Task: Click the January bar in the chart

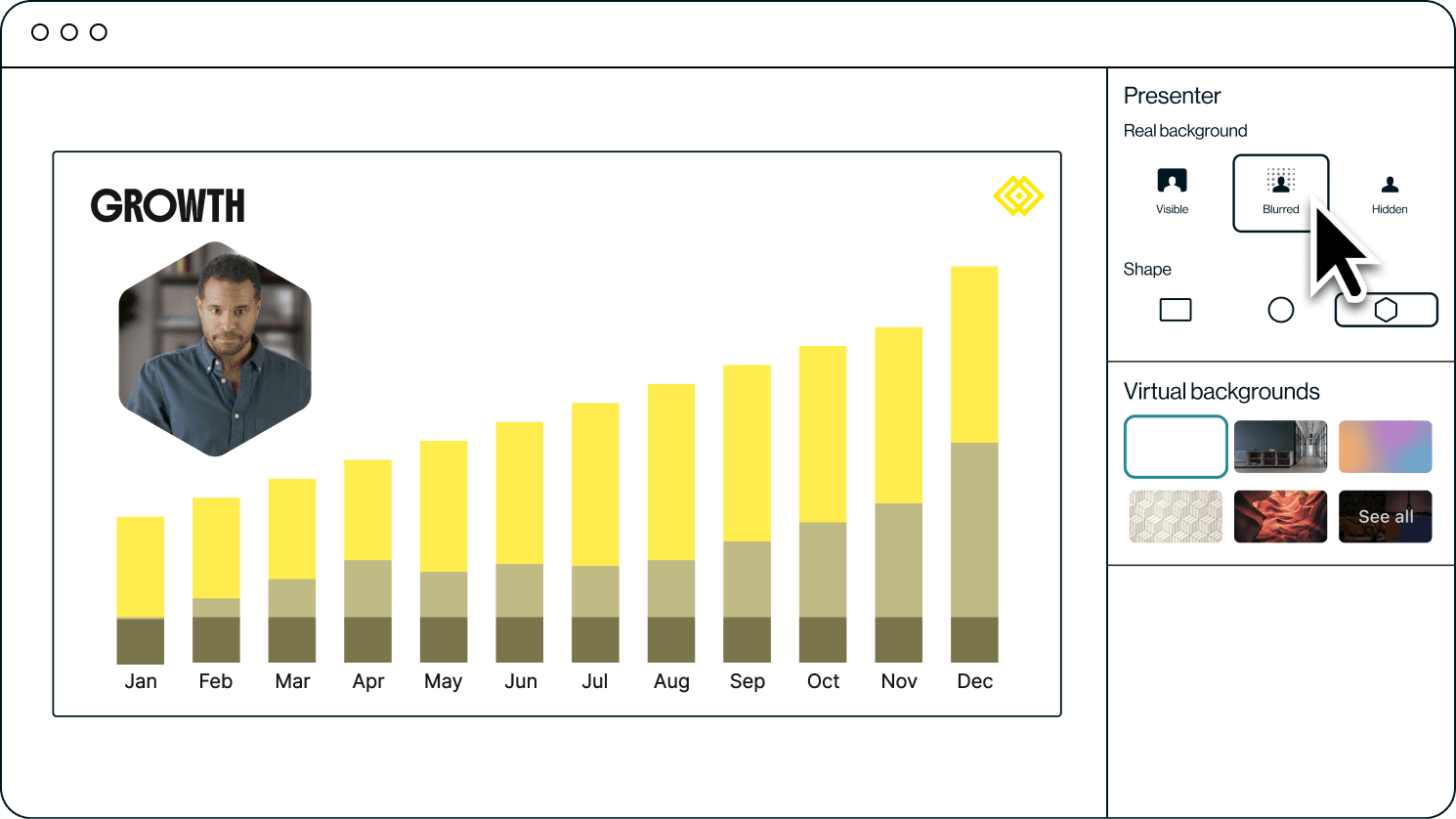Action: click(140, 589)
